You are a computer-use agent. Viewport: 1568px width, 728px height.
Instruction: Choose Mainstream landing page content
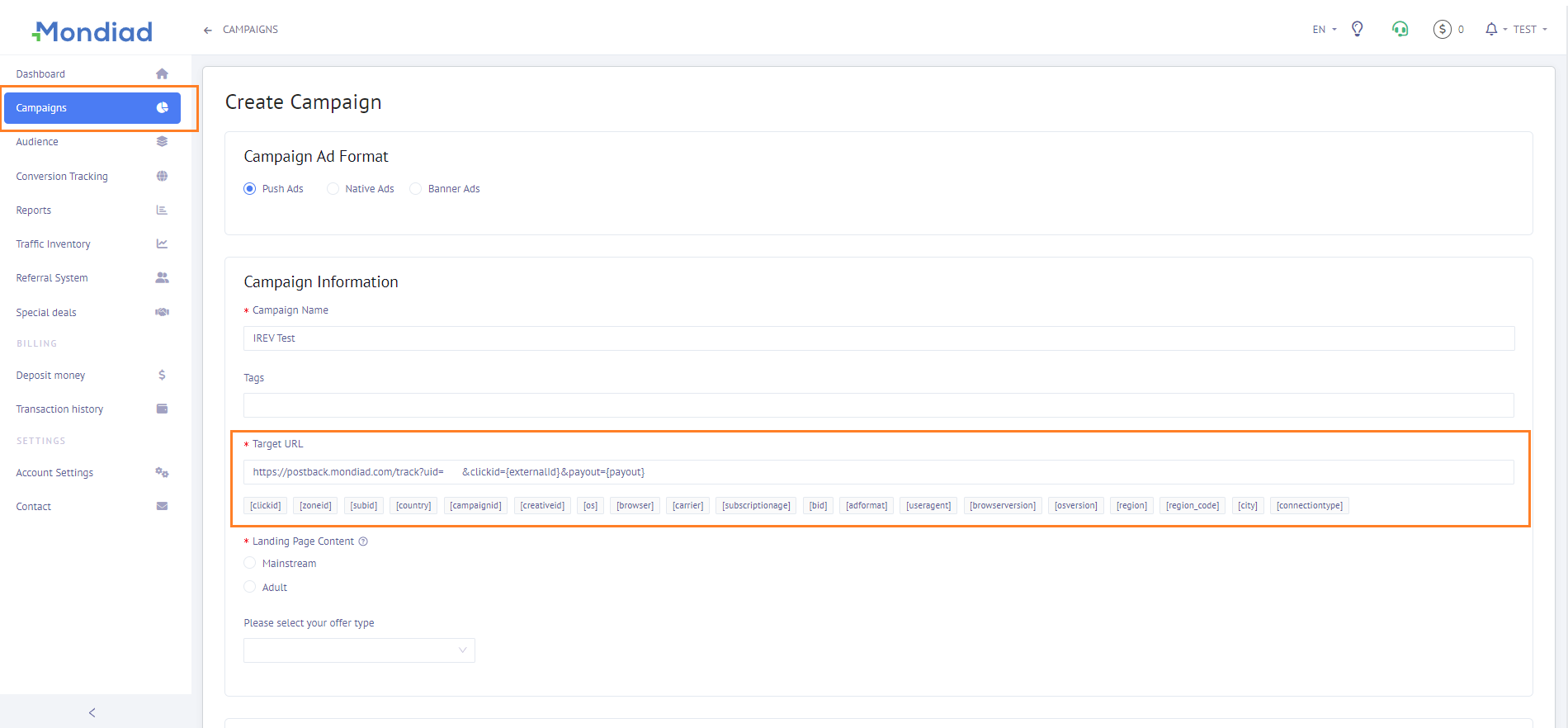[250, 563]
